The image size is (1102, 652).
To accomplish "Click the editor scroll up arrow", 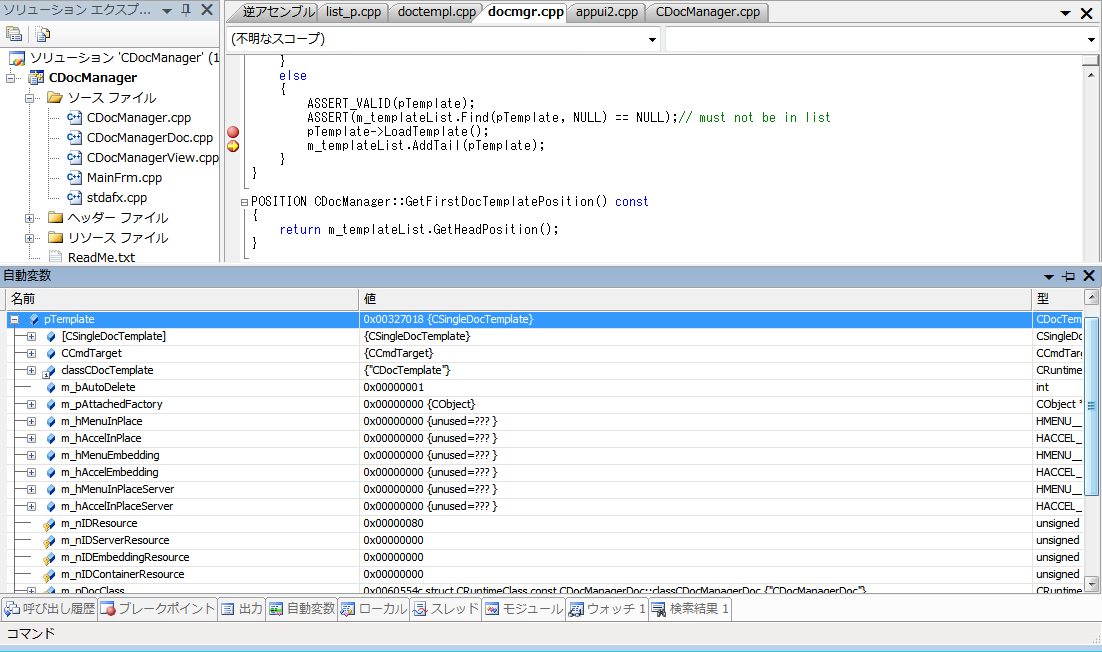I will click(1091, 74).
